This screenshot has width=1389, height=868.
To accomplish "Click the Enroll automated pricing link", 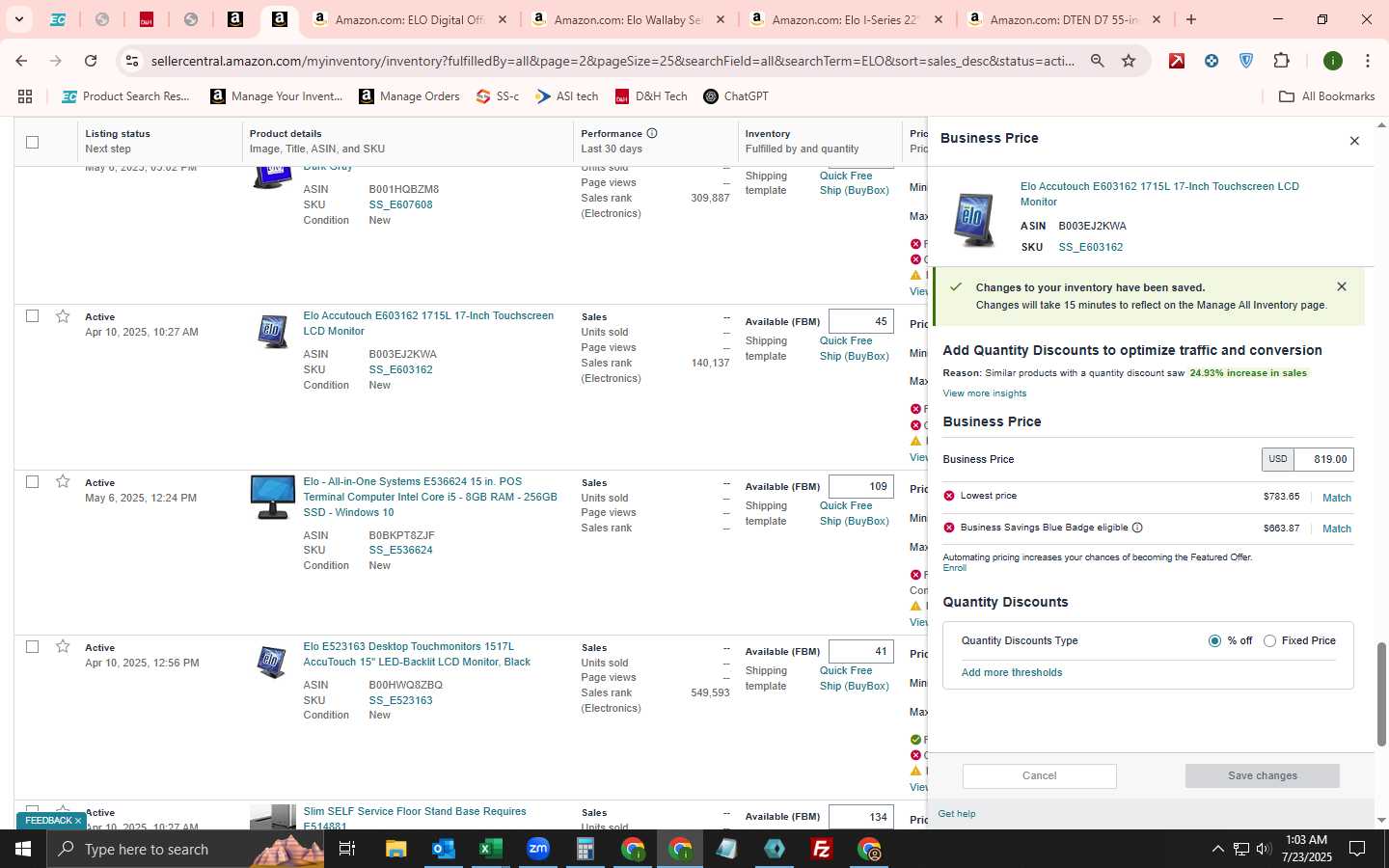I will (x=954, y=568).
